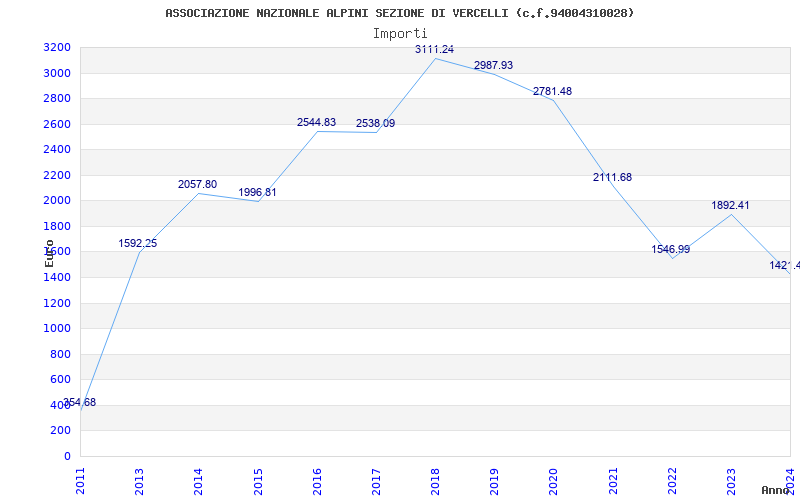This screenshot has height=500, width=800.
Task: Click the y-axis value 1000
Action: point(57,329)
